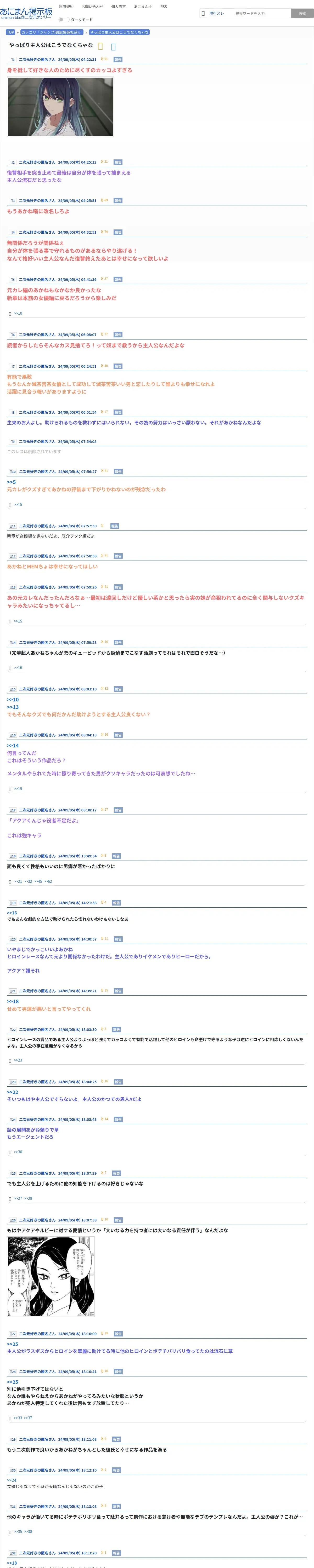
Task: Follow the >>10 reply link under post 5
Action: (x=18, y=314)
